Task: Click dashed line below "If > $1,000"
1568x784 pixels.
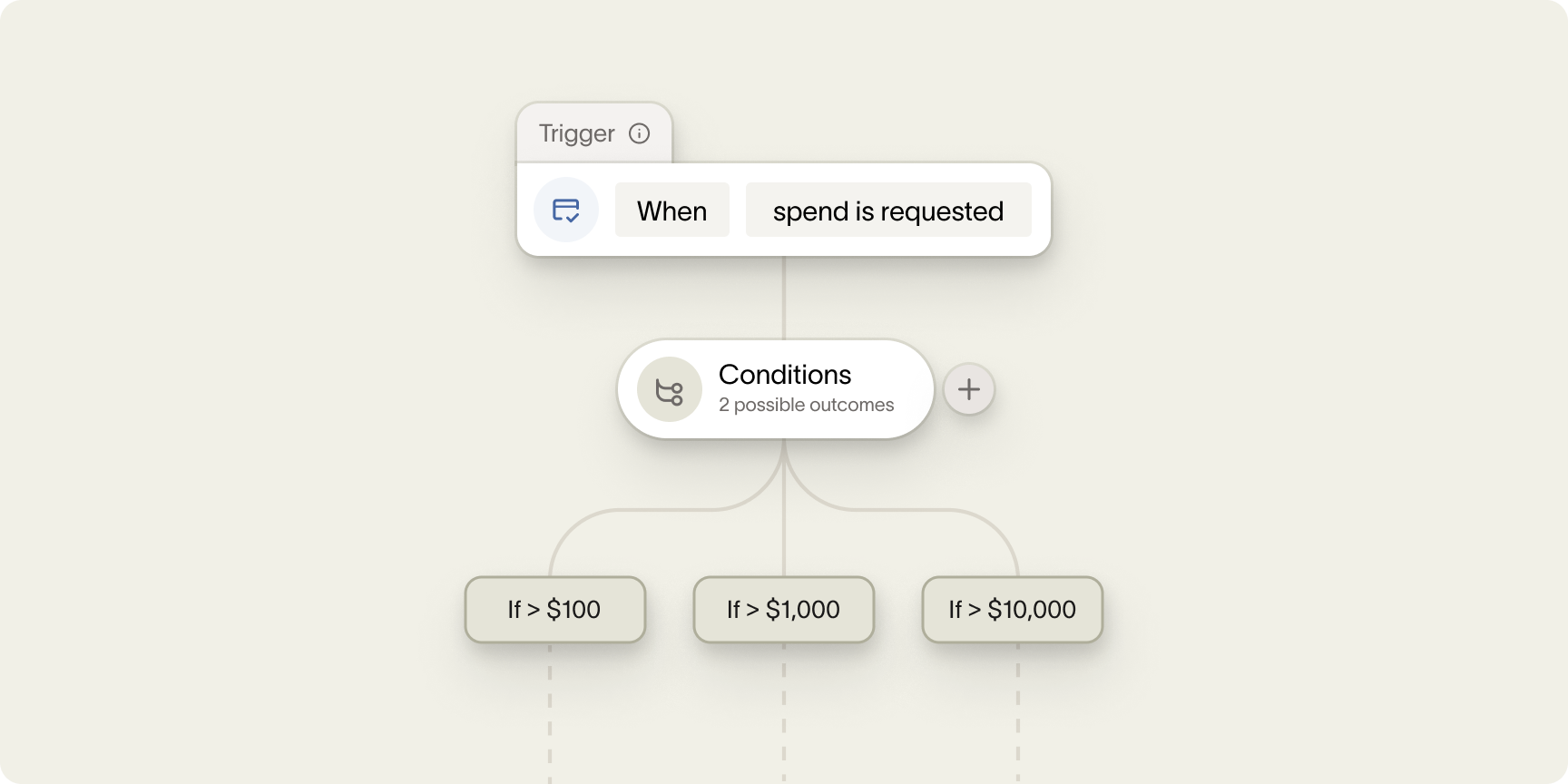Action: pyautogui.click(x=784, y=708)
